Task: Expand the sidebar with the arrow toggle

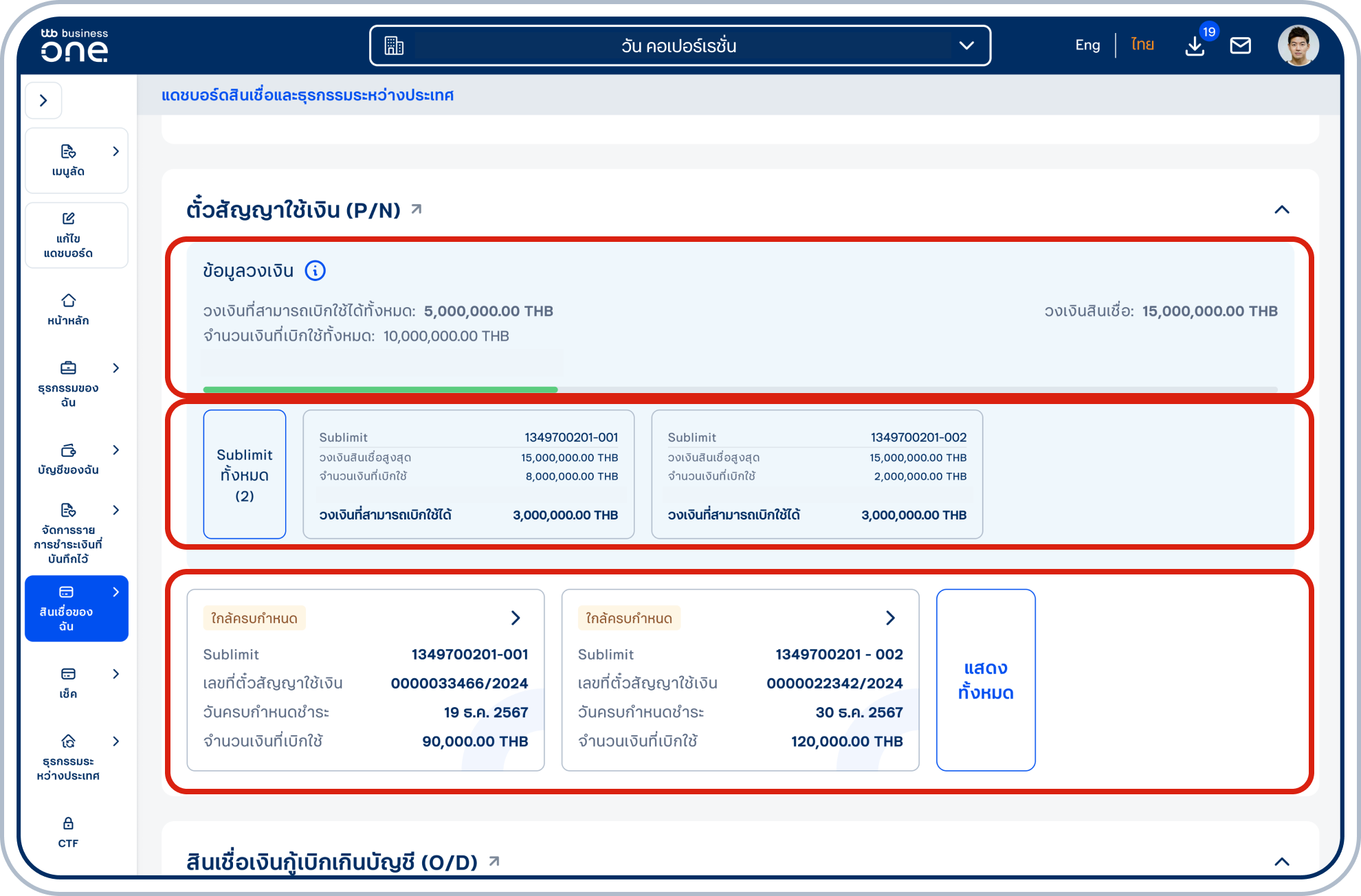Action: (44, 100)
